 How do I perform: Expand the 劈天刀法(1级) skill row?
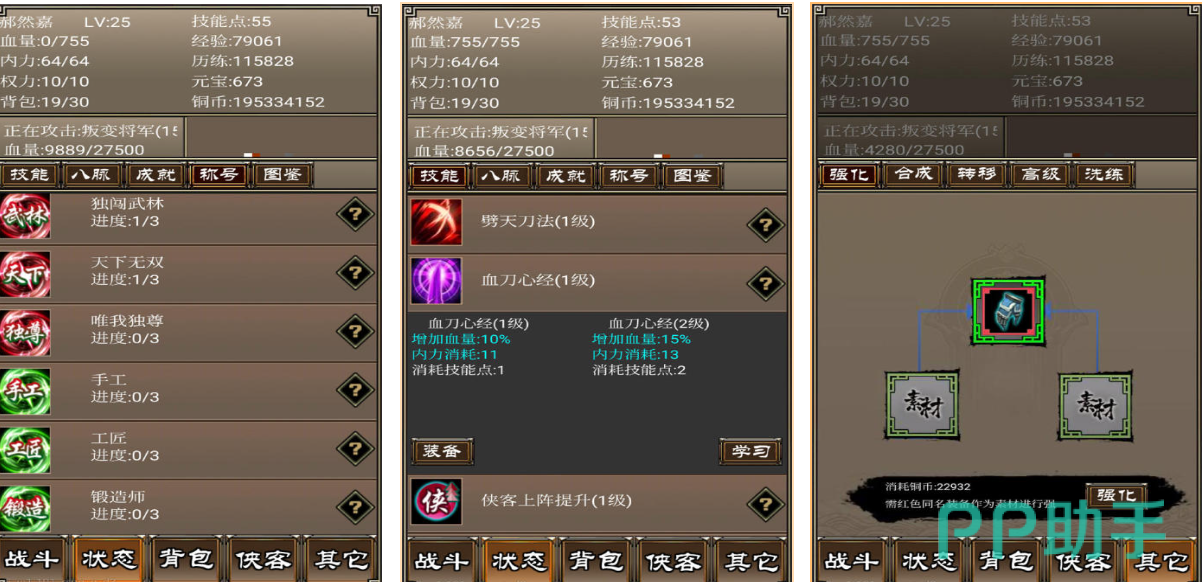(597, 223)
